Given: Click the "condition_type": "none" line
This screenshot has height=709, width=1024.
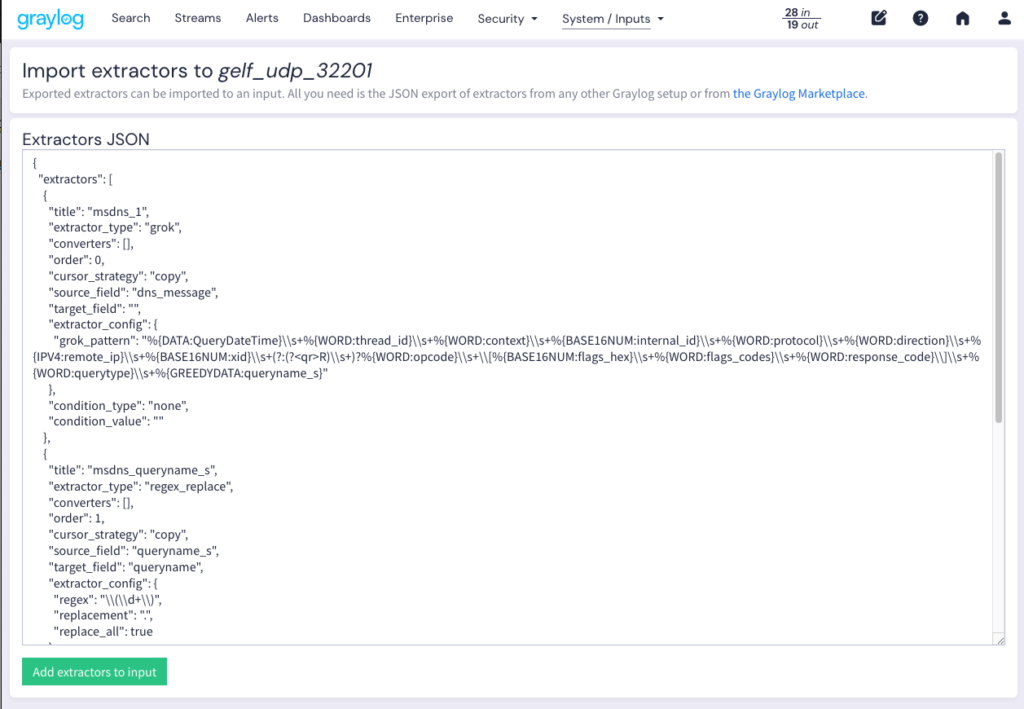Looking at the screenshot, I should tap(118, 405).
